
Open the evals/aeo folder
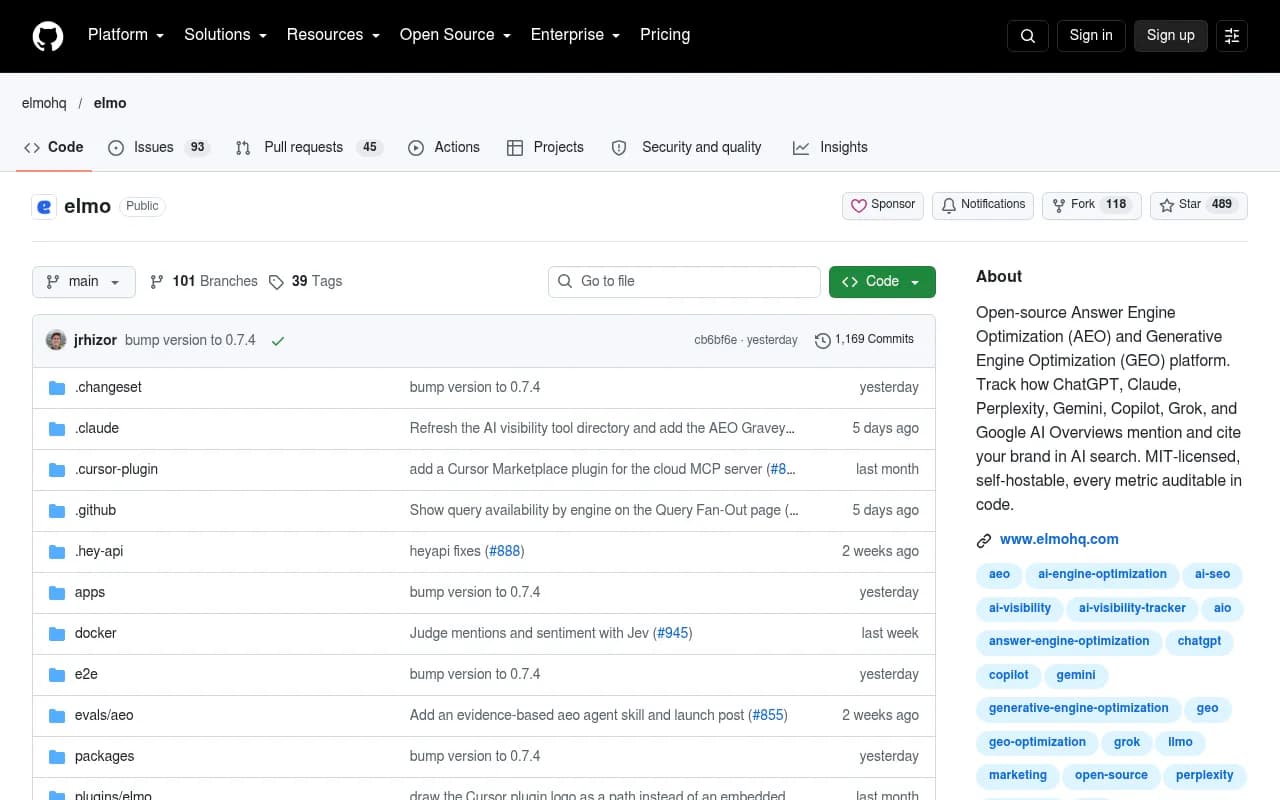[x=104, y=715]
